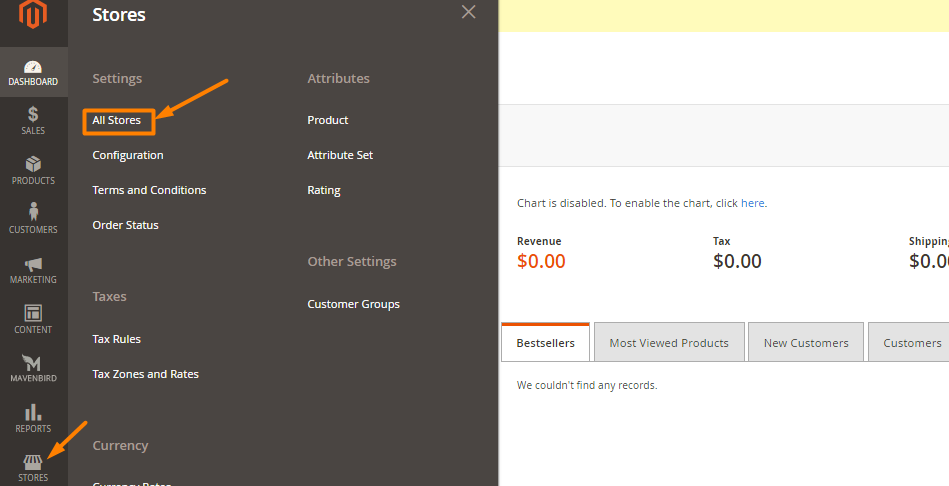The height and width of the screenshot is (486, 949).
Task: Click the Stores panel title
Action: pos(119,15)
